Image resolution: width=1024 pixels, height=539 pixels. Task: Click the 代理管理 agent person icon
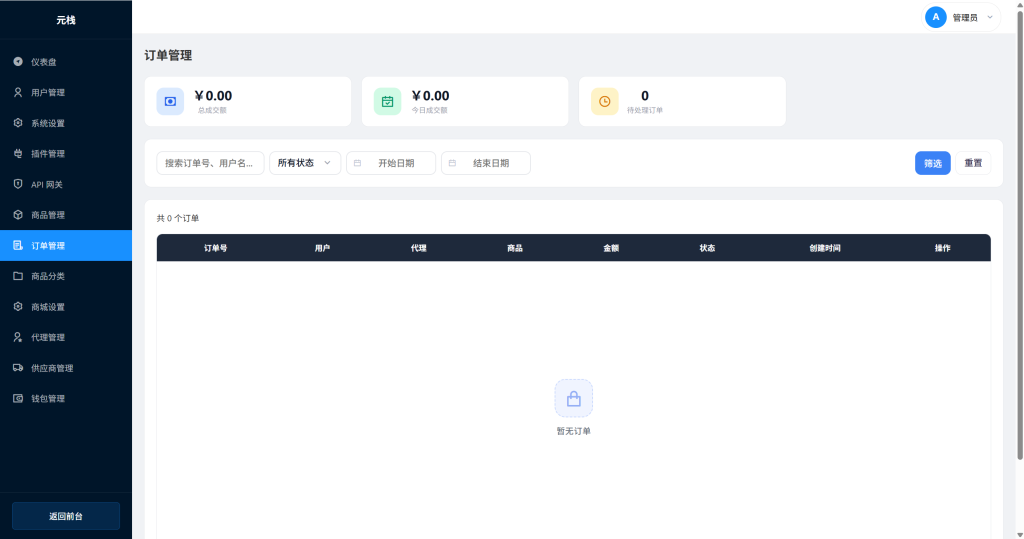(x=18, y=337)
